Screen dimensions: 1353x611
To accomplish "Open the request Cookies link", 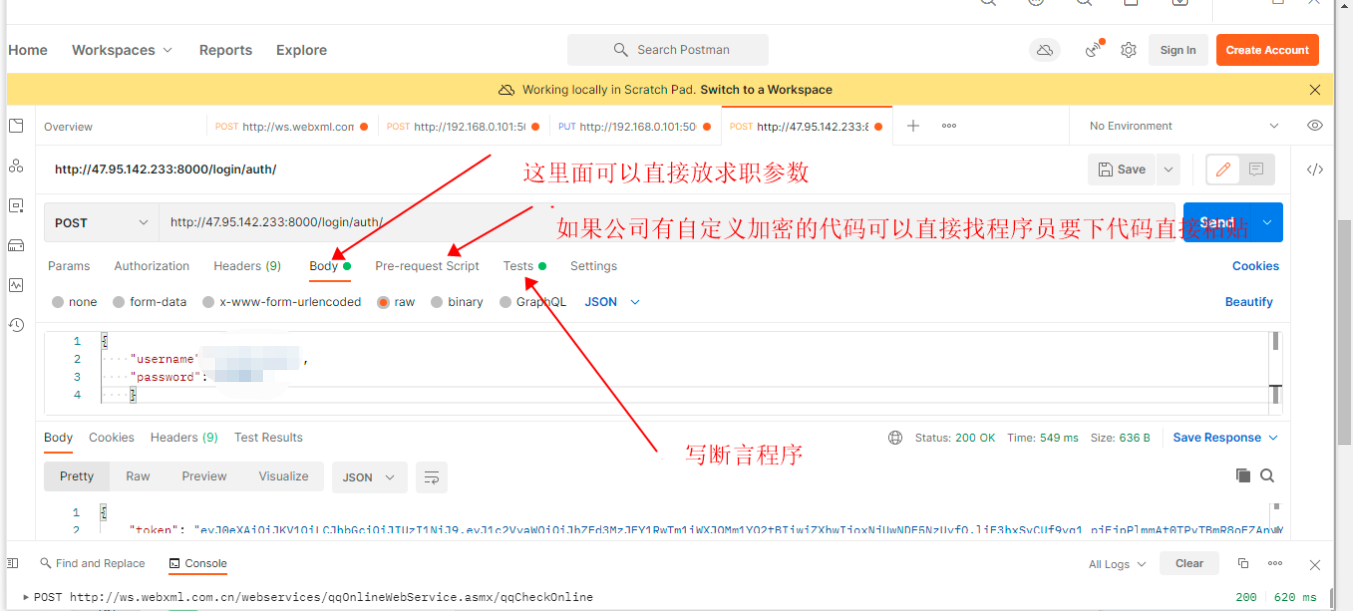I will (1255, 266).
